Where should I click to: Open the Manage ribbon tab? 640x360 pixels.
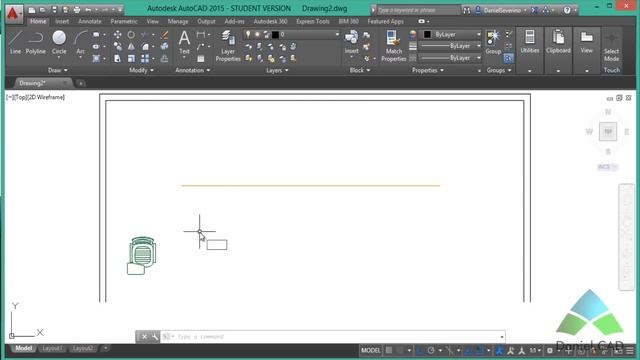coord(178,21)
